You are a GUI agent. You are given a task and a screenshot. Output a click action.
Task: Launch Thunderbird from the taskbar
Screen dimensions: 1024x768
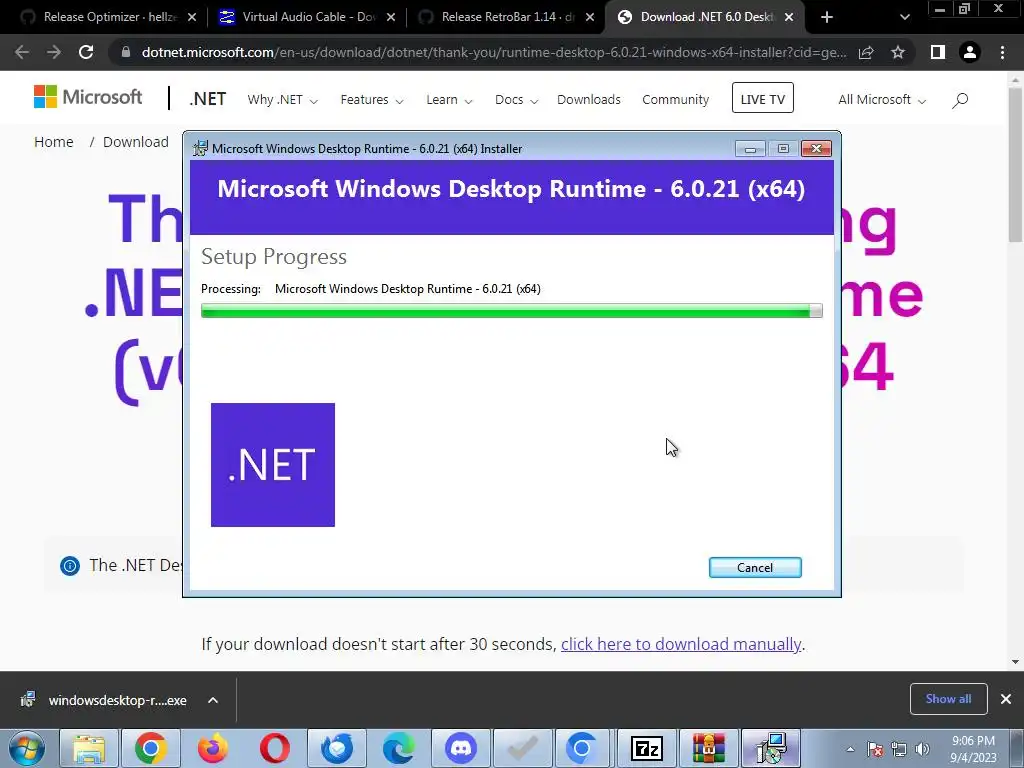coord(336,748)
